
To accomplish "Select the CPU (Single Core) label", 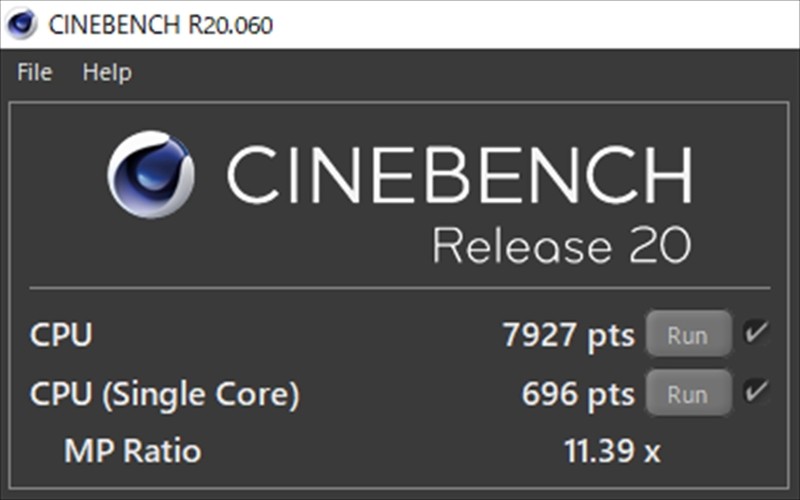I will pyautogui.click(x=165, y=394).
